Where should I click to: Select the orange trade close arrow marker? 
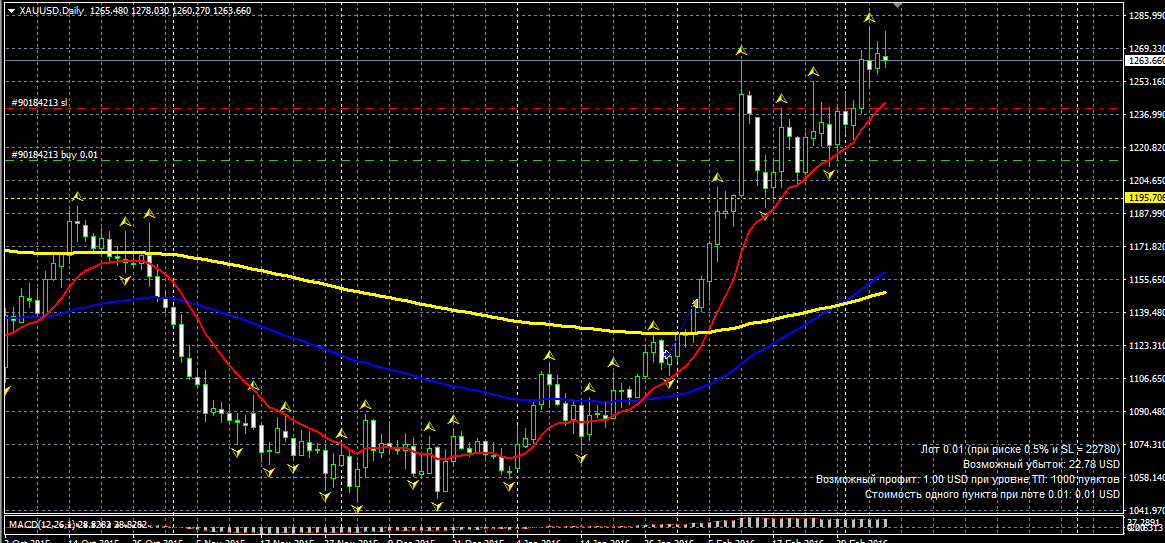[x=696, y=303]
